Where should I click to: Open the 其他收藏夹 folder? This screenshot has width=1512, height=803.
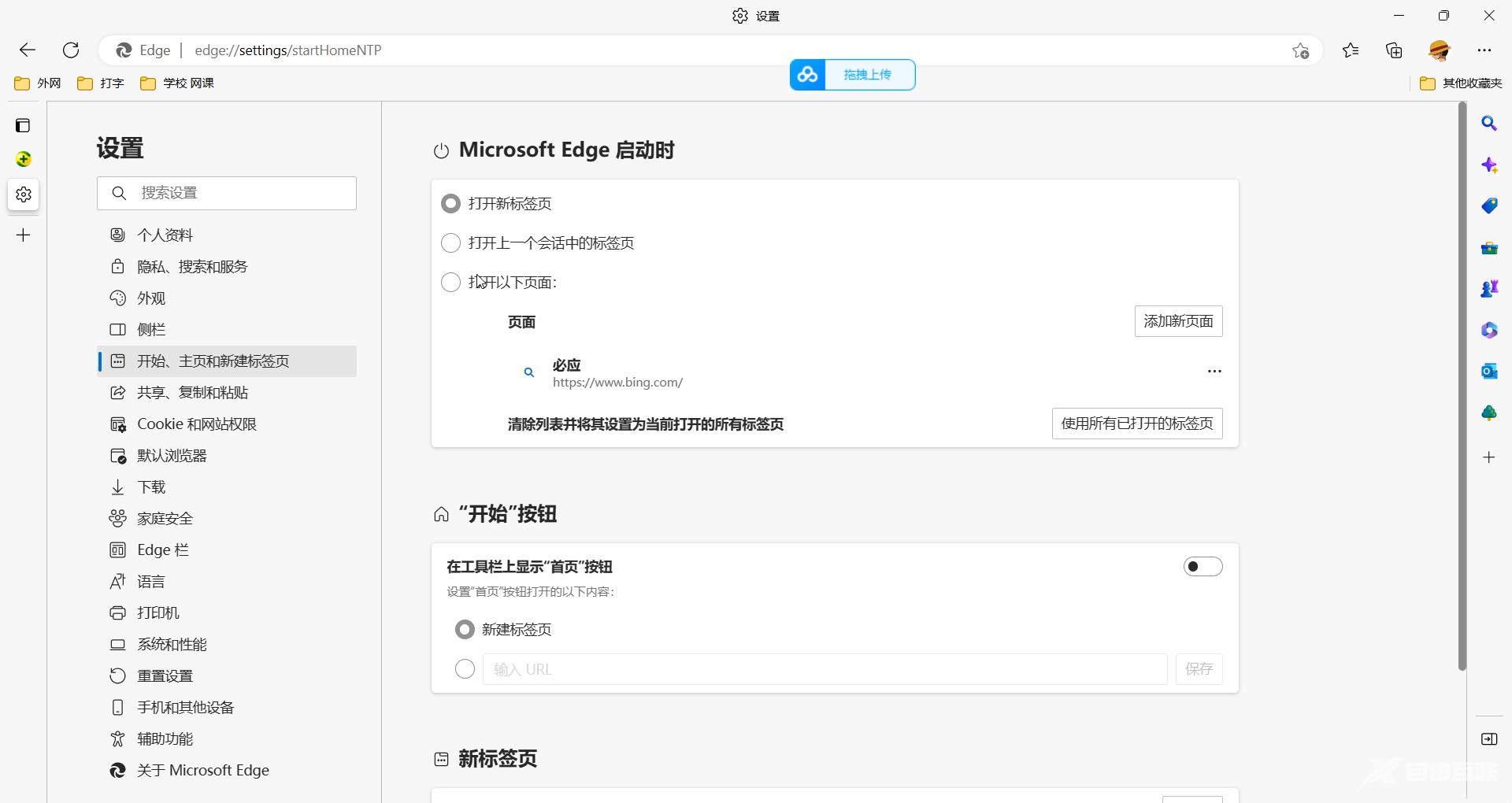[1461, 83]
